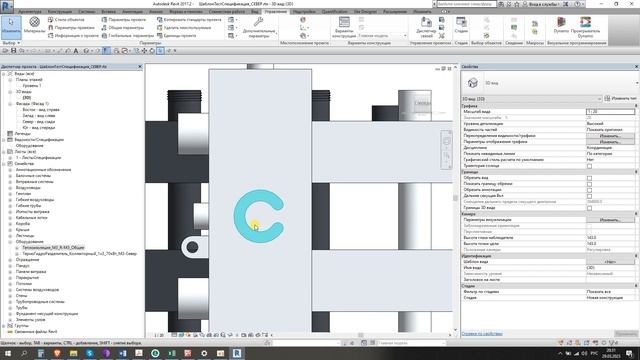Click Изменить for Переопределения видимости/графики
Image resolution: width=640 pixels, height=360 pixels.
(610, 136)
